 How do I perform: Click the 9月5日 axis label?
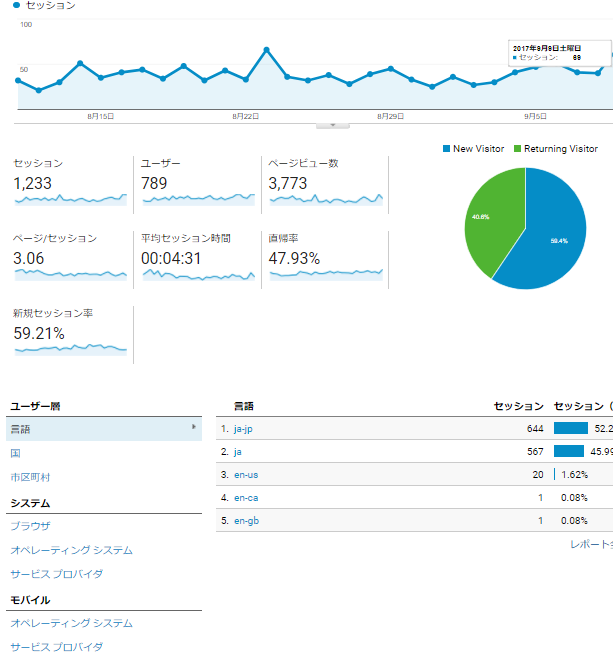click(x=536, y=116)
